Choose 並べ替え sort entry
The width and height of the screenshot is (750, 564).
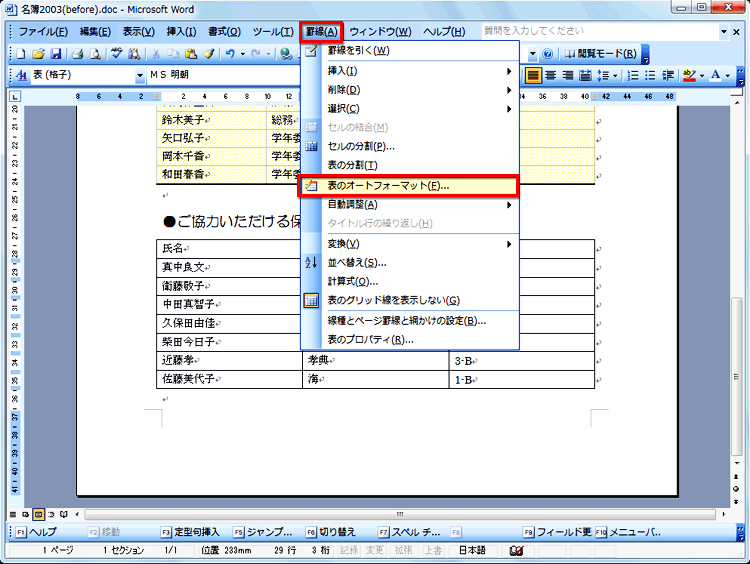coord(410,263)
